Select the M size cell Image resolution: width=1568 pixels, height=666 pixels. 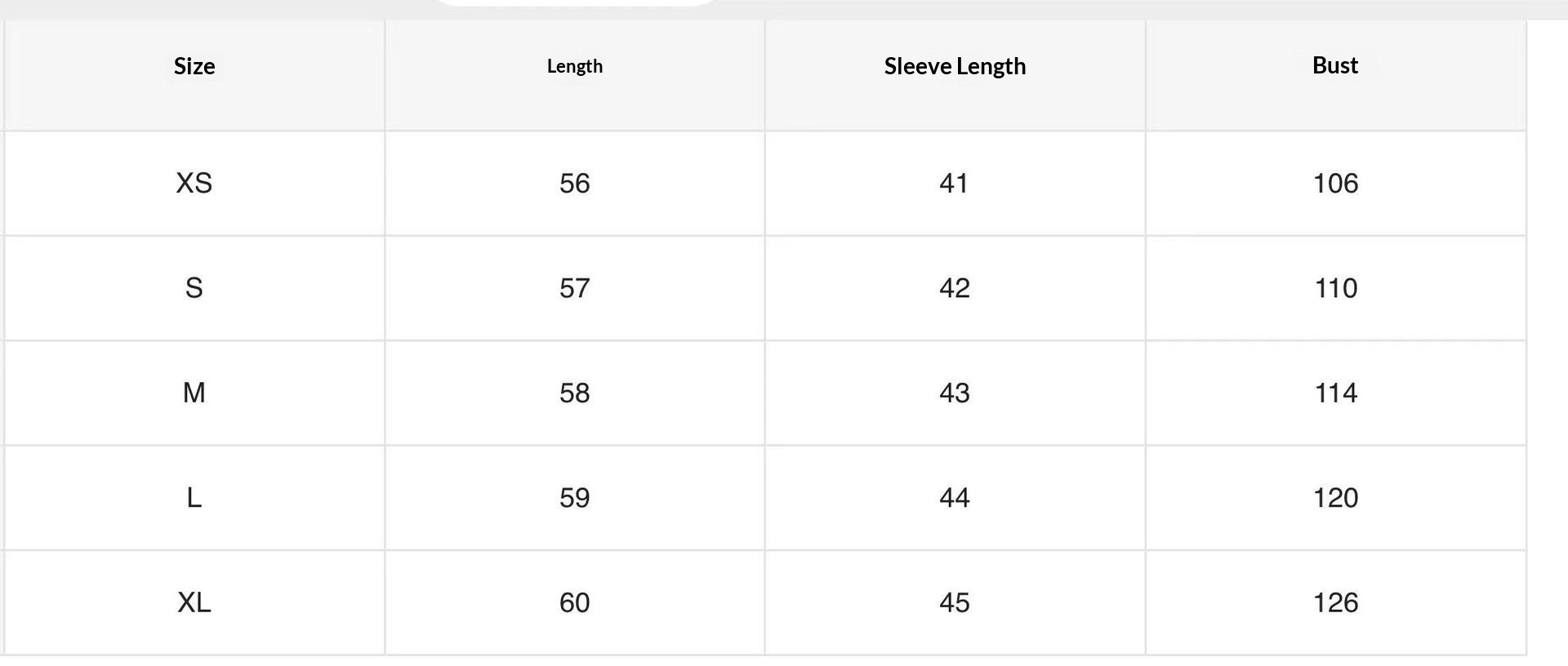click(x=194, y=393)
